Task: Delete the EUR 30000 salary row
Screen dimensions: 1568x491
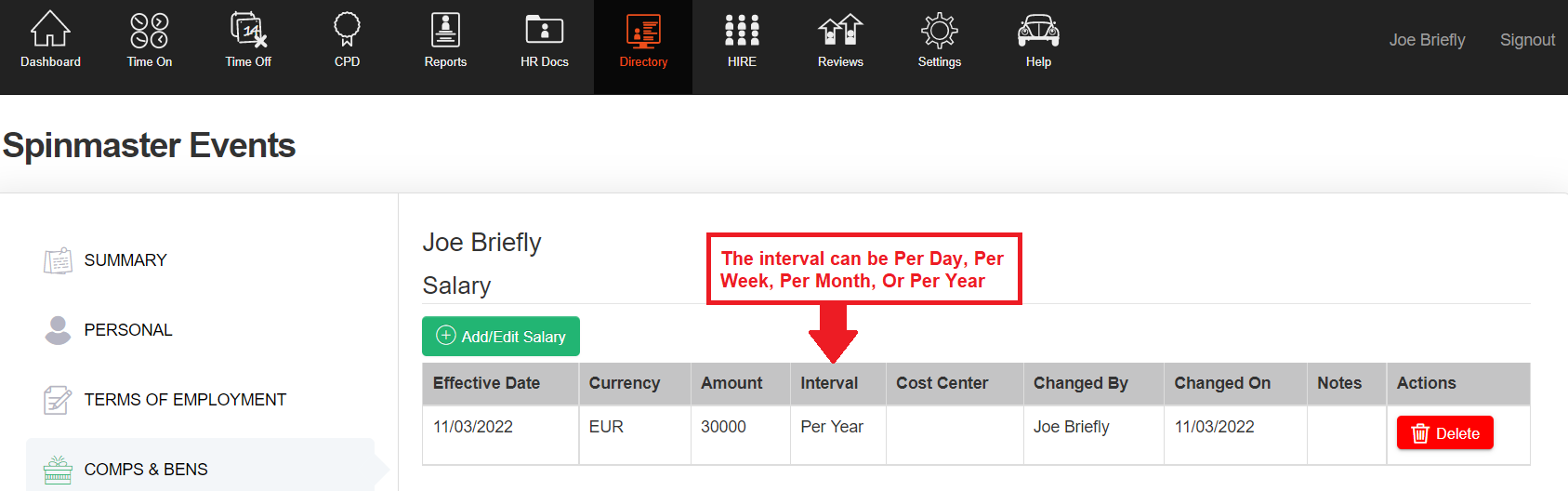Action: [1444, 433]
